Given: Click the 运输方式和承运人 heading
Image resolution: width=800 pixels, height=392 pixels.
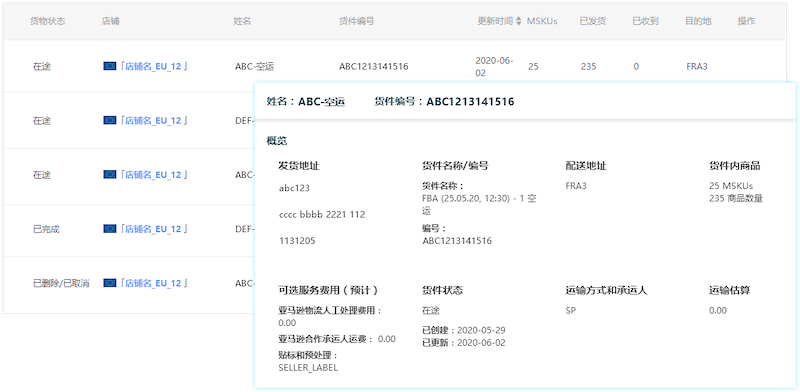Looking at the screenshot, I should (x=606, y=290).
